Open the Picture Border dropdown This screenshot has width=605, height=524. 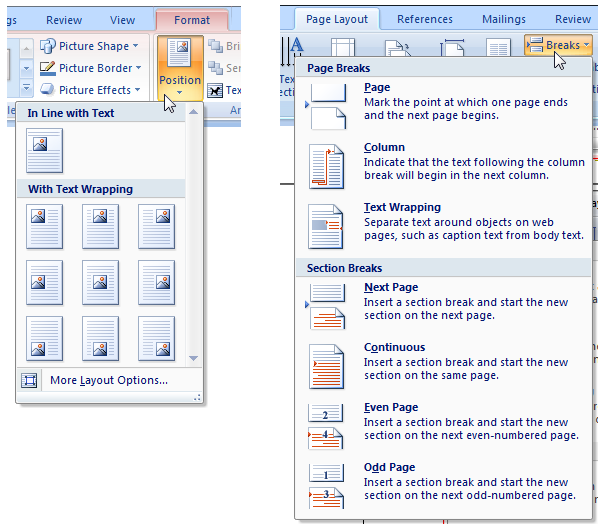91,68
